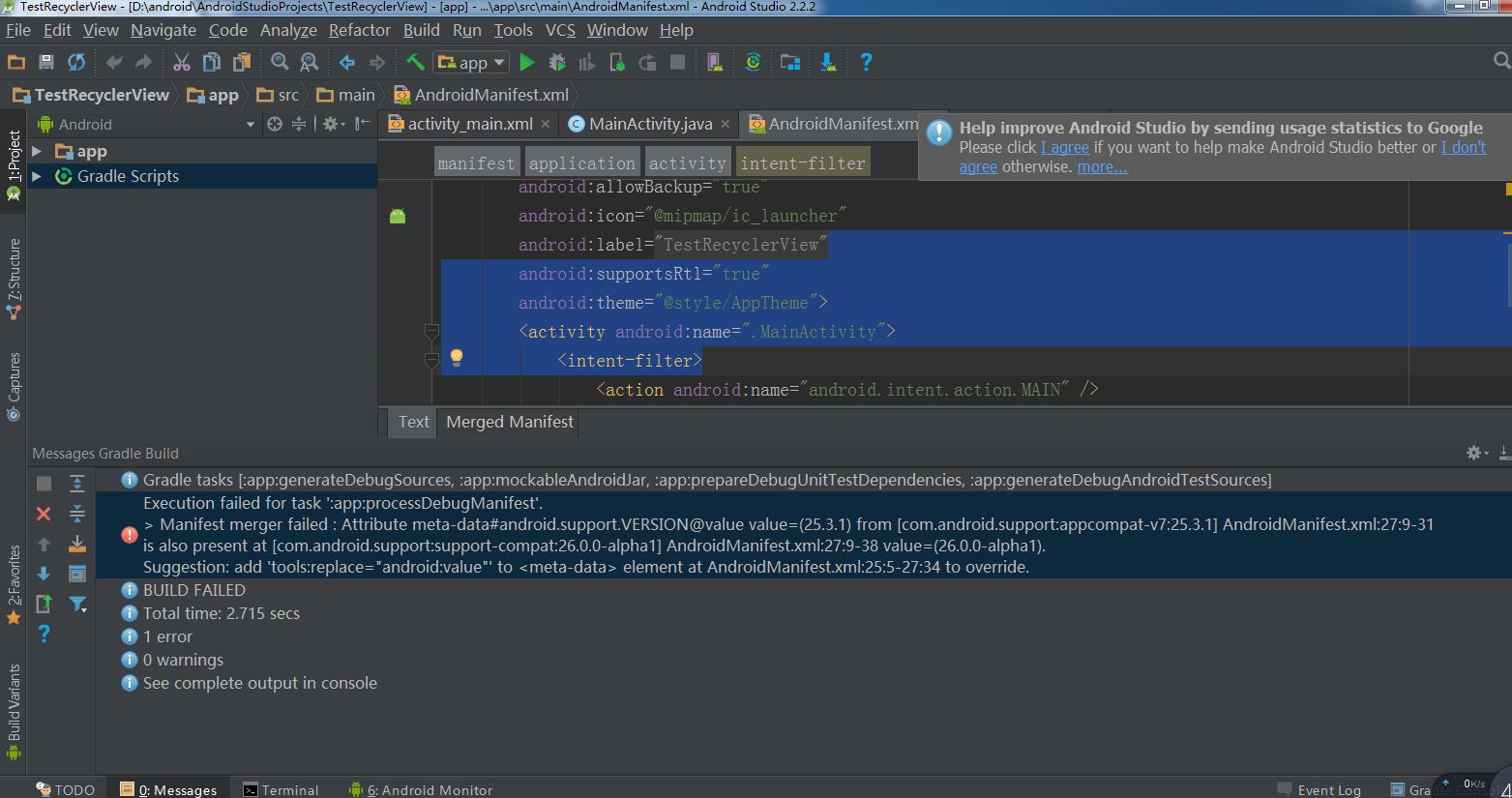Click the Make Project hammer icon
The image size is (1512, 798).
click(415, 63)
